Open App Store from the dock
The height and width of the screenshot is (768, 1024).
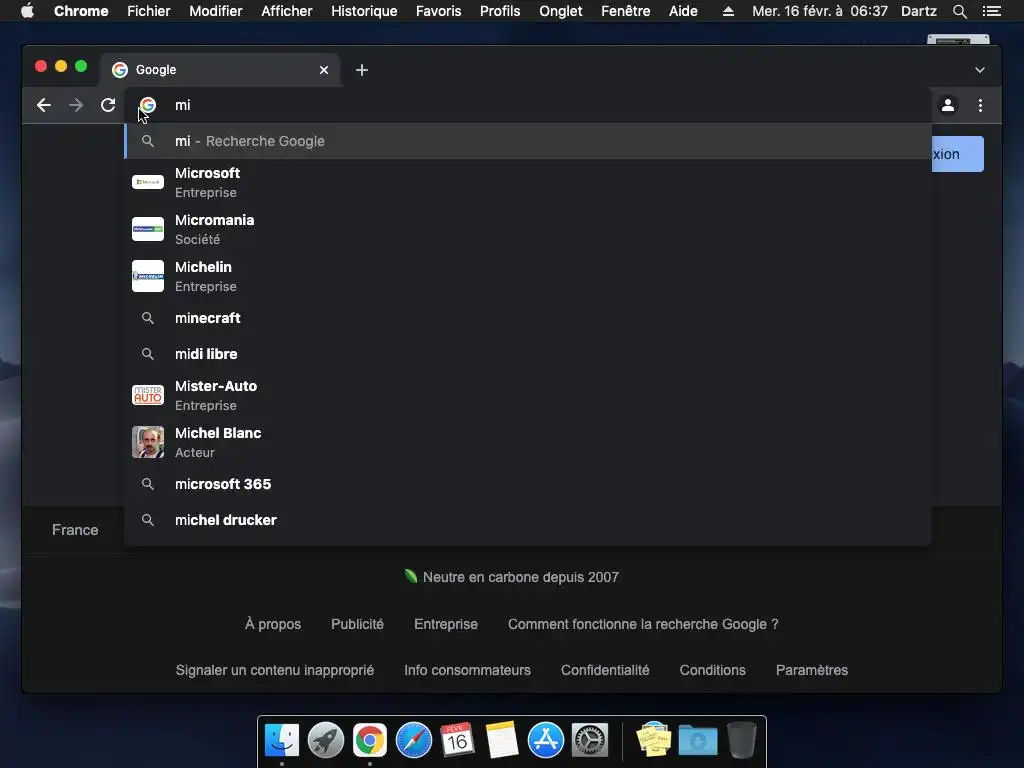pyautogui.click(x=545, y=740)
